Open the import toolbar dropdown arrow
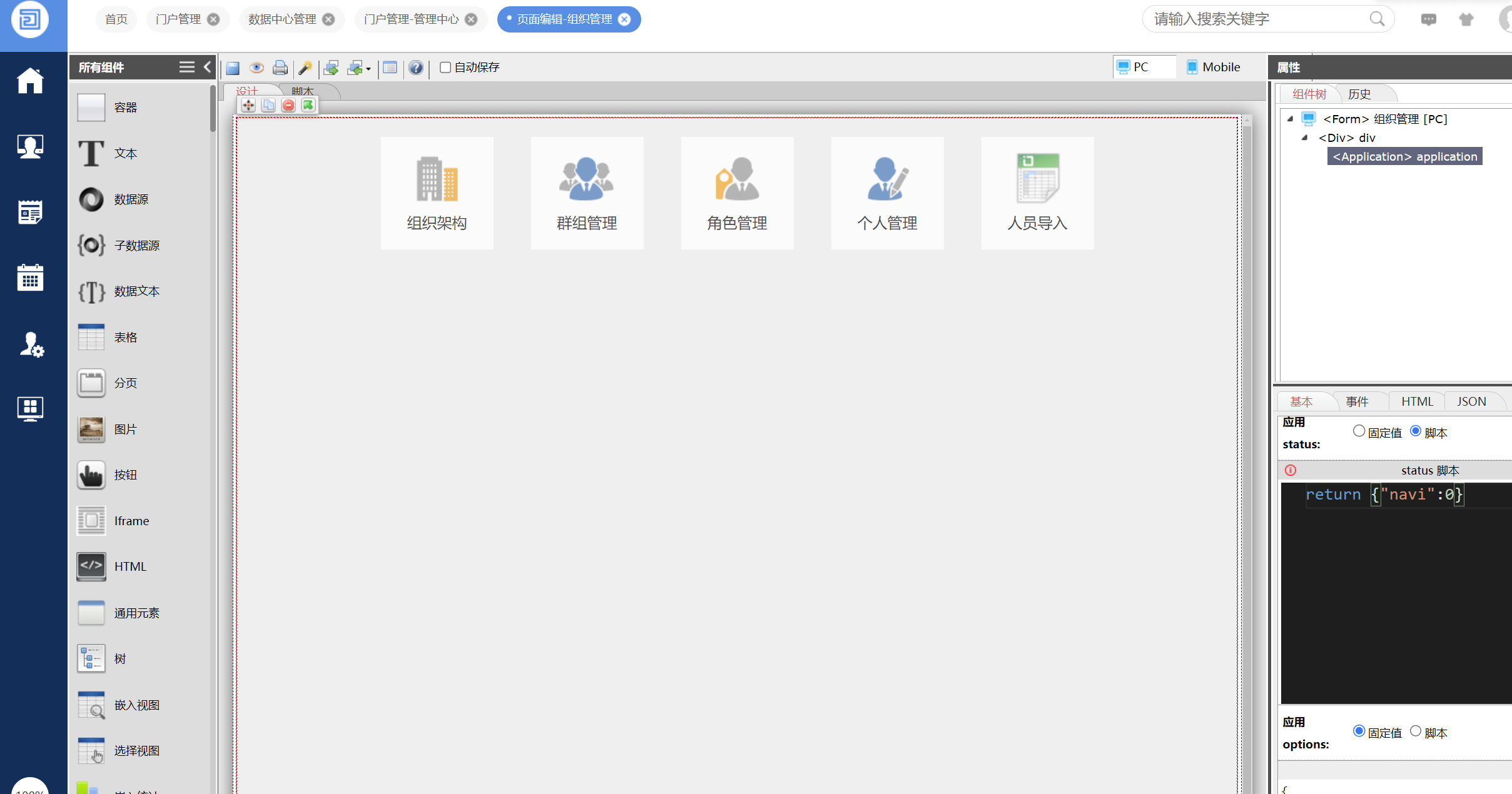Screen dimensions: 1512x794 coord(368,69)
